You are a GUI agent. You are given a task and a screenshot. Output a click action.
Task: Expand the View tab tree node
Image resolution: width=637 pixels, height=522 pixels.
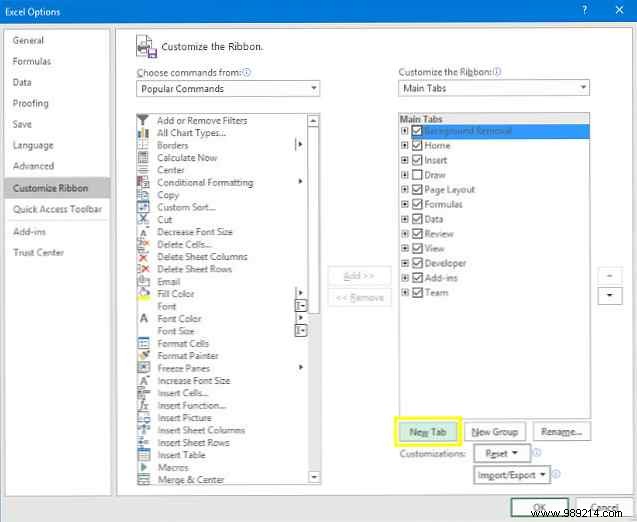404,248
